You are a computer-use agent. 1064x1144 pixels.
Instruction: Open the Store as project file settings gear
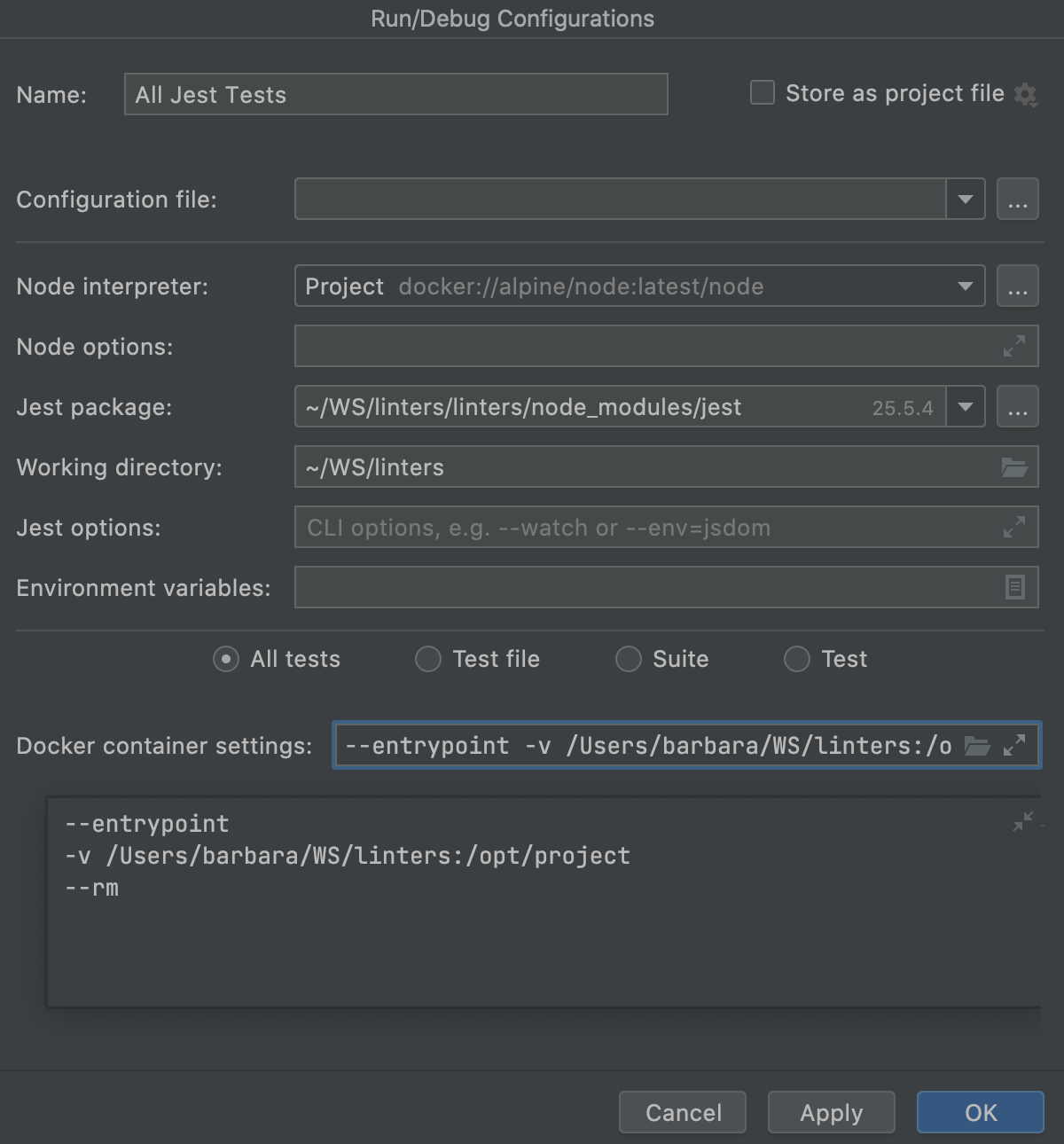1027,93
